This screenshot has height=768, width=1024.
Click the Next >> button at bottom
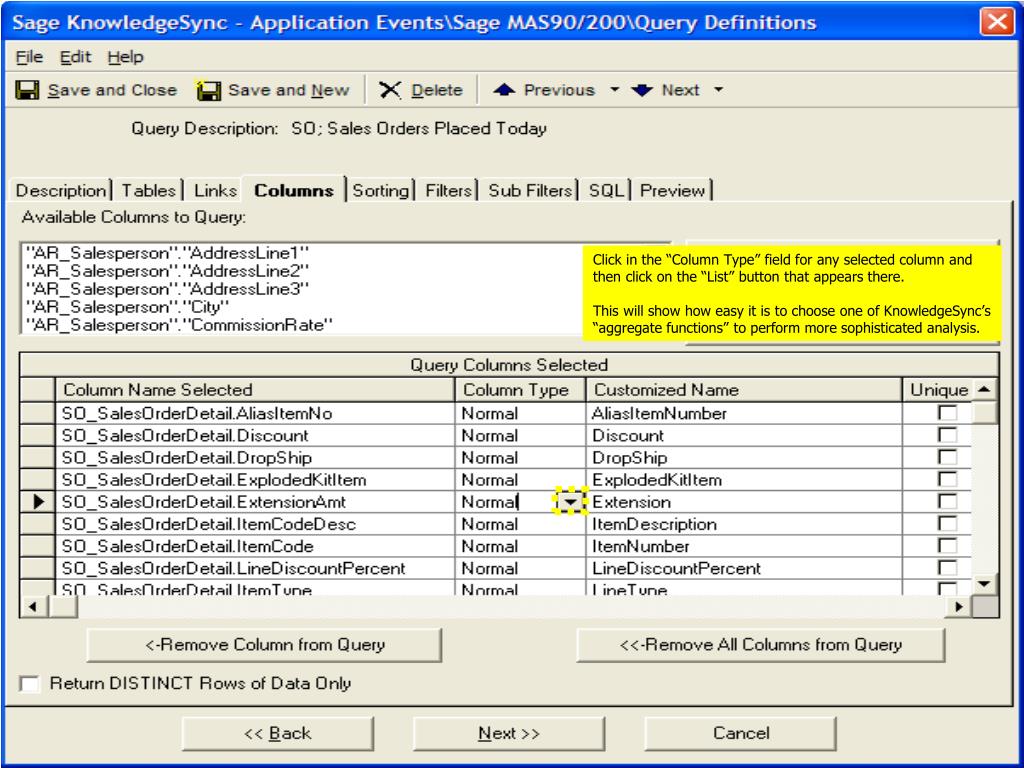tap(509, 733)
